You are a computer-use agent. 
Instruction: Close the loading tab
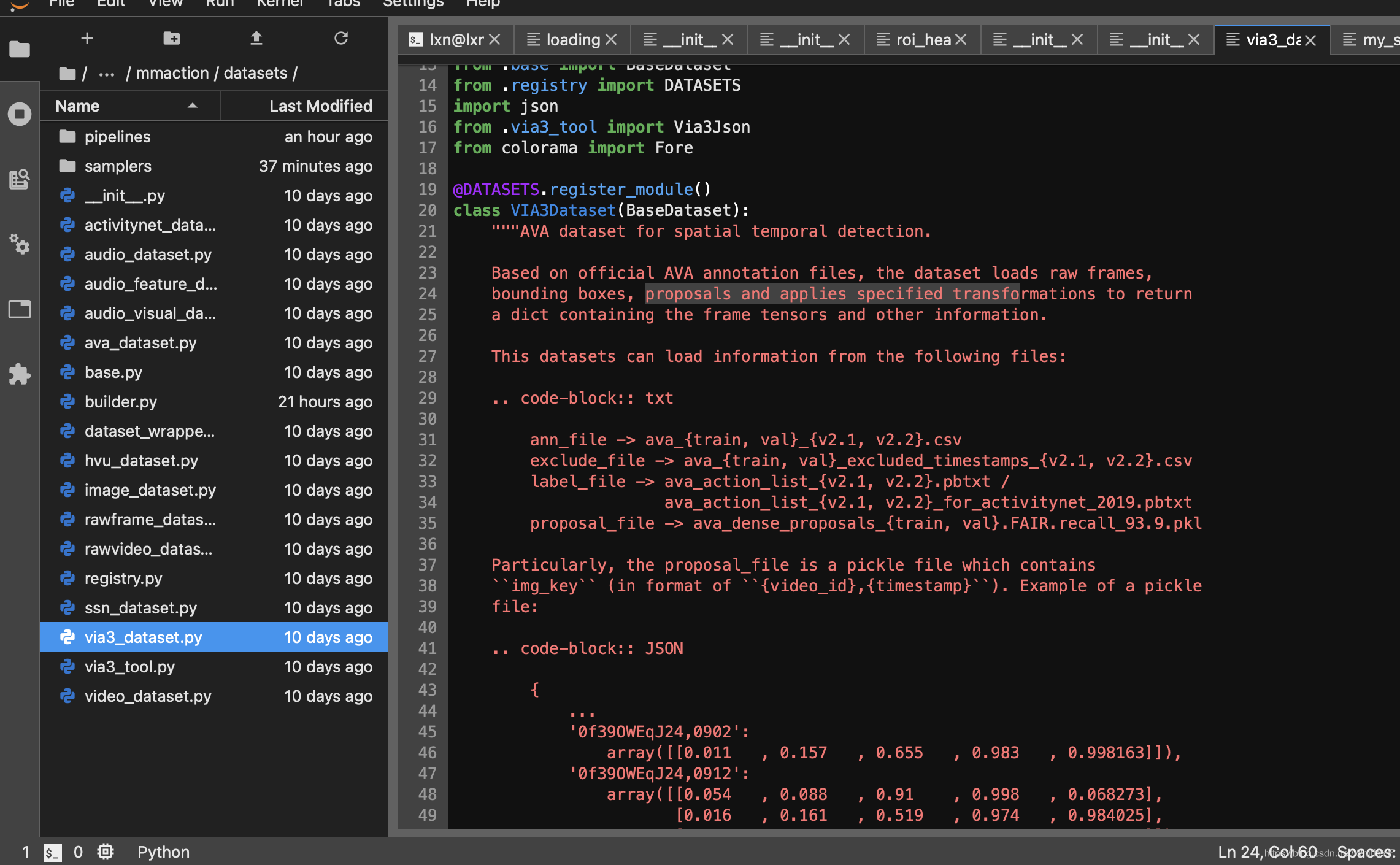[611, 40]
